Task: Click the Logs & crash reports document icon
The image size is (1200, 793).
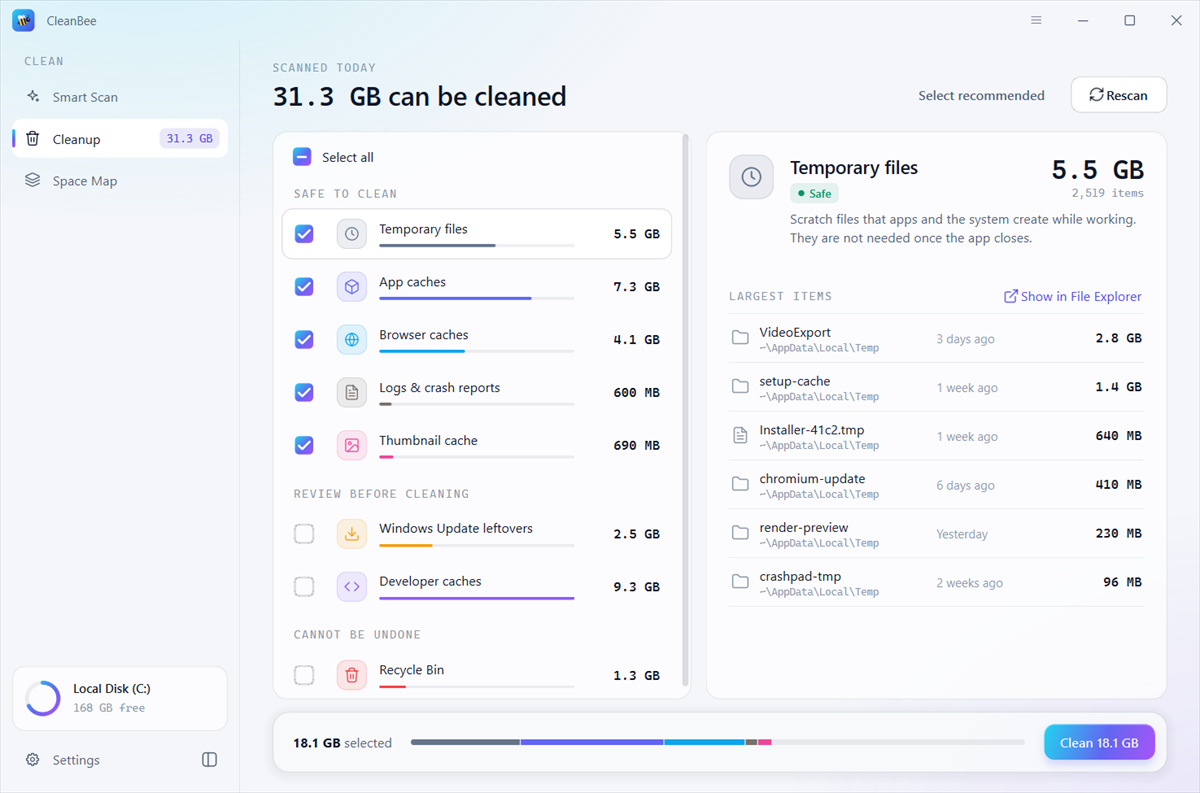Action: (x=352, y=393)
